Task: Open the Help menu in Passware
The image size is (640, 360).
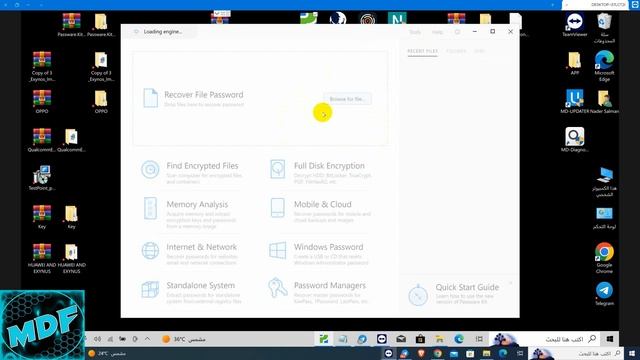Action: 437,32
